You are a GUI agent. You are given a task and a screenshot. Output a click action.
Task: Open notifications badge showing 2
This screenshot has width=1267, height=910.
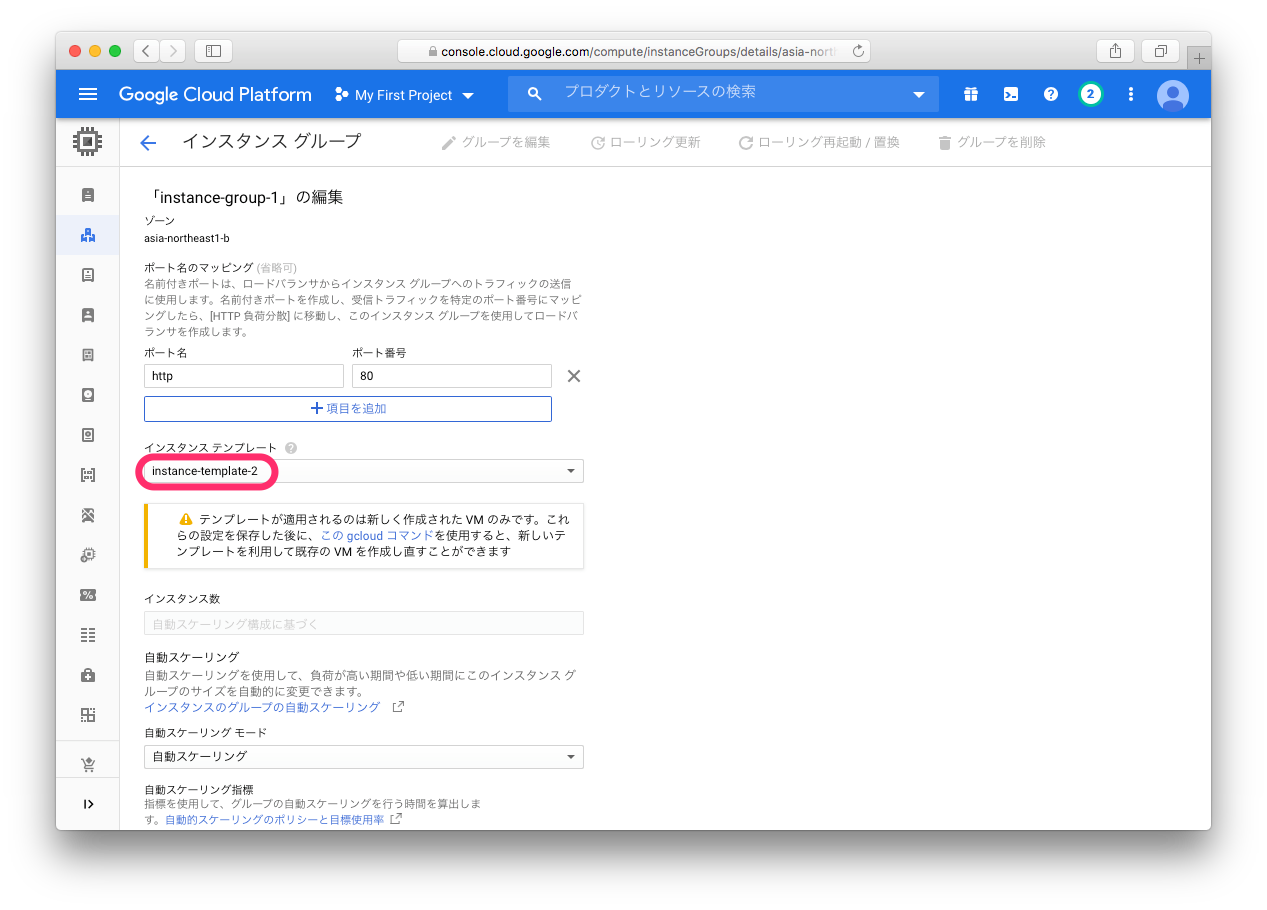point(1090,94)
